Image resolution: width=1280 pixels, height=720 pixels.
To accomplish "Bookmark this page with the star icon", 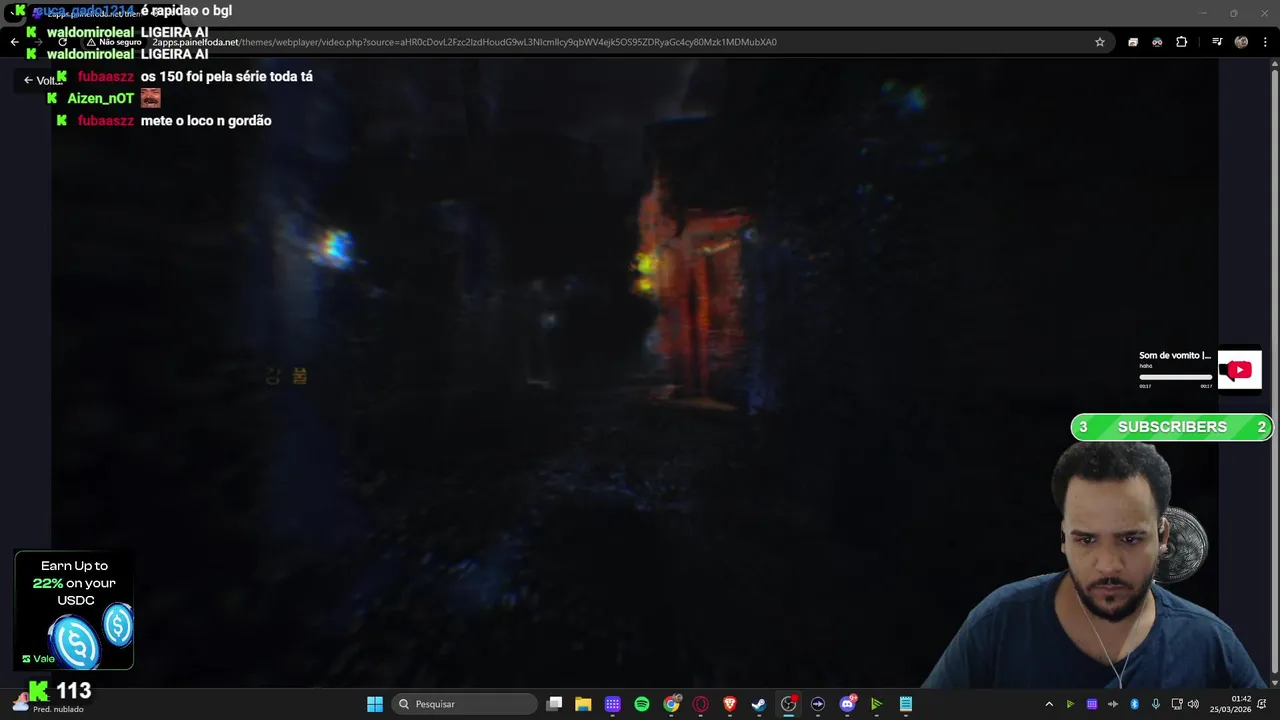I will pos(1100,42).
